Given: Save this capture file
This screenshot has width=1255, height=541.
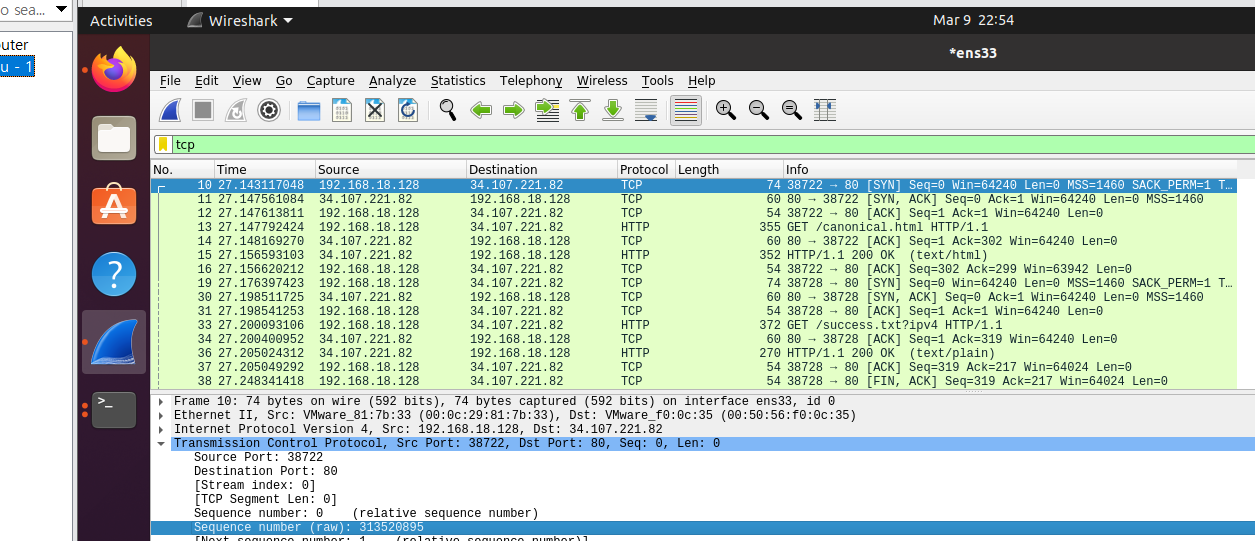Looking at the screenshot, I should pyautogui.click(x=342, y=110).
